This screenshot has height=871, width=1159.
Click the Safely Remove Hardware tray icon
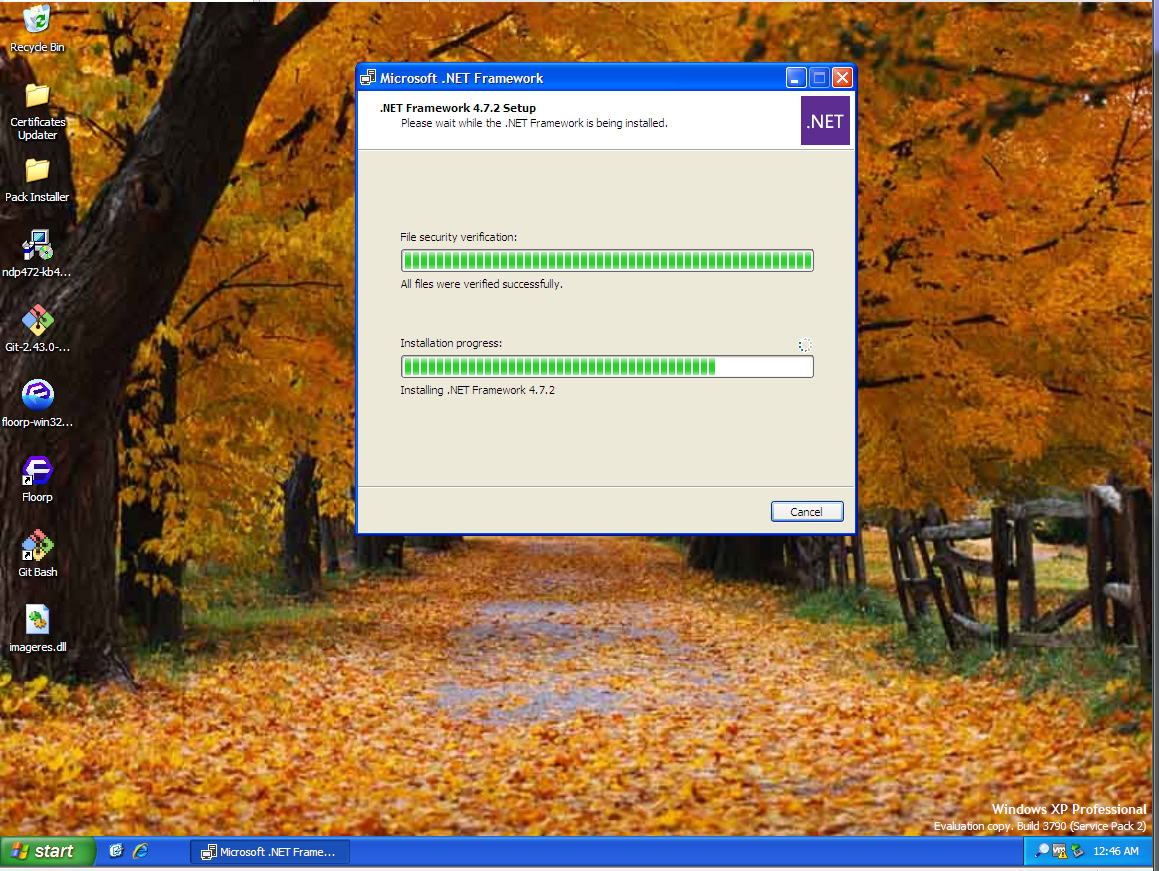[x=1077, y=851]
